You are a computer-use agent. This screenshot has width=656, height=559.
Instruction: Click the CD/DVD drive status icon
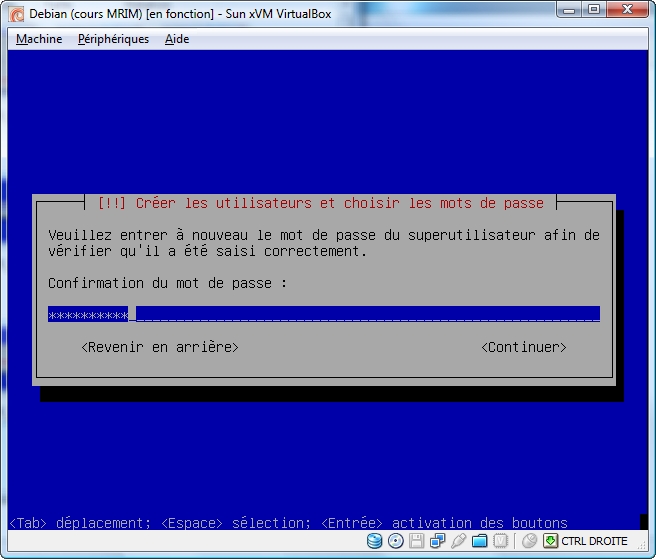pyautogui.click(x=396, y=541)
